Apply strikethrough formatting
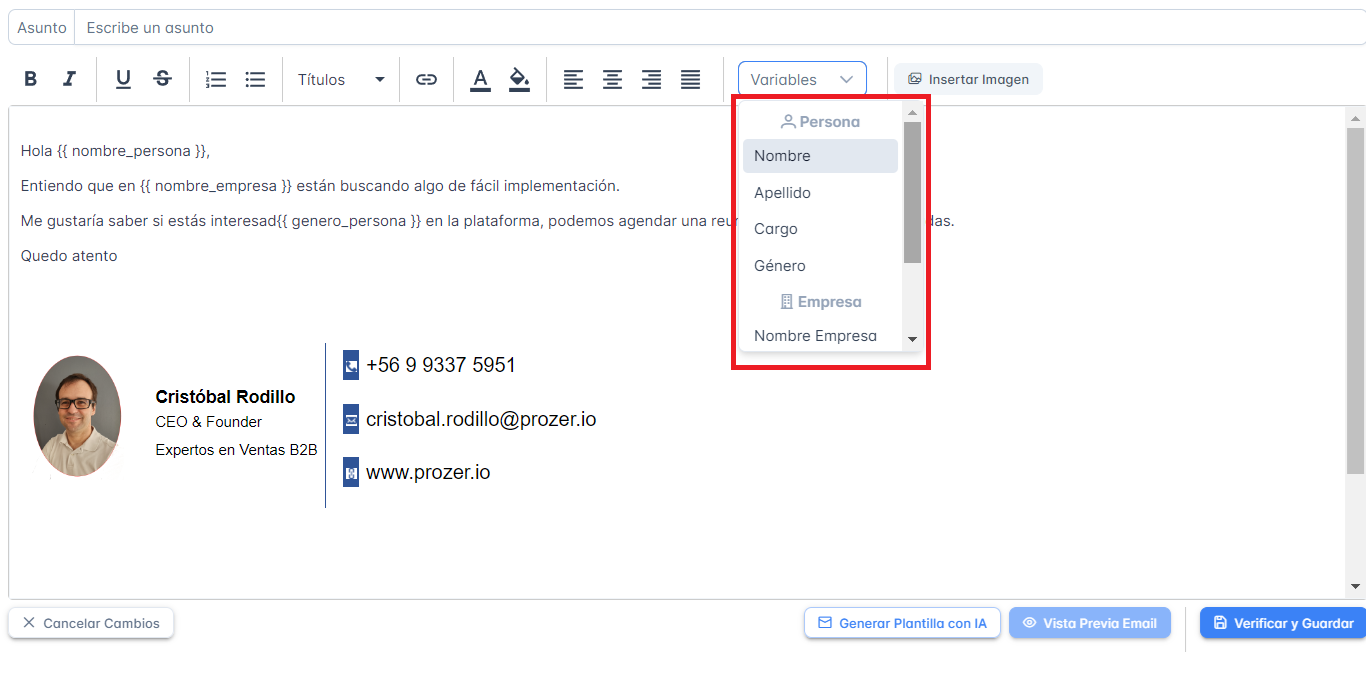This screenshot has width=1366, height=675. [x=162, y=79]
